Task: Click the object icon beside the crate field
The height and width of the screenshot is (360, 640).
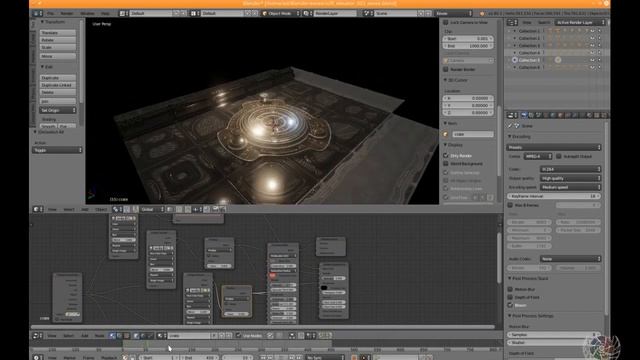Action: pos(446,134)
